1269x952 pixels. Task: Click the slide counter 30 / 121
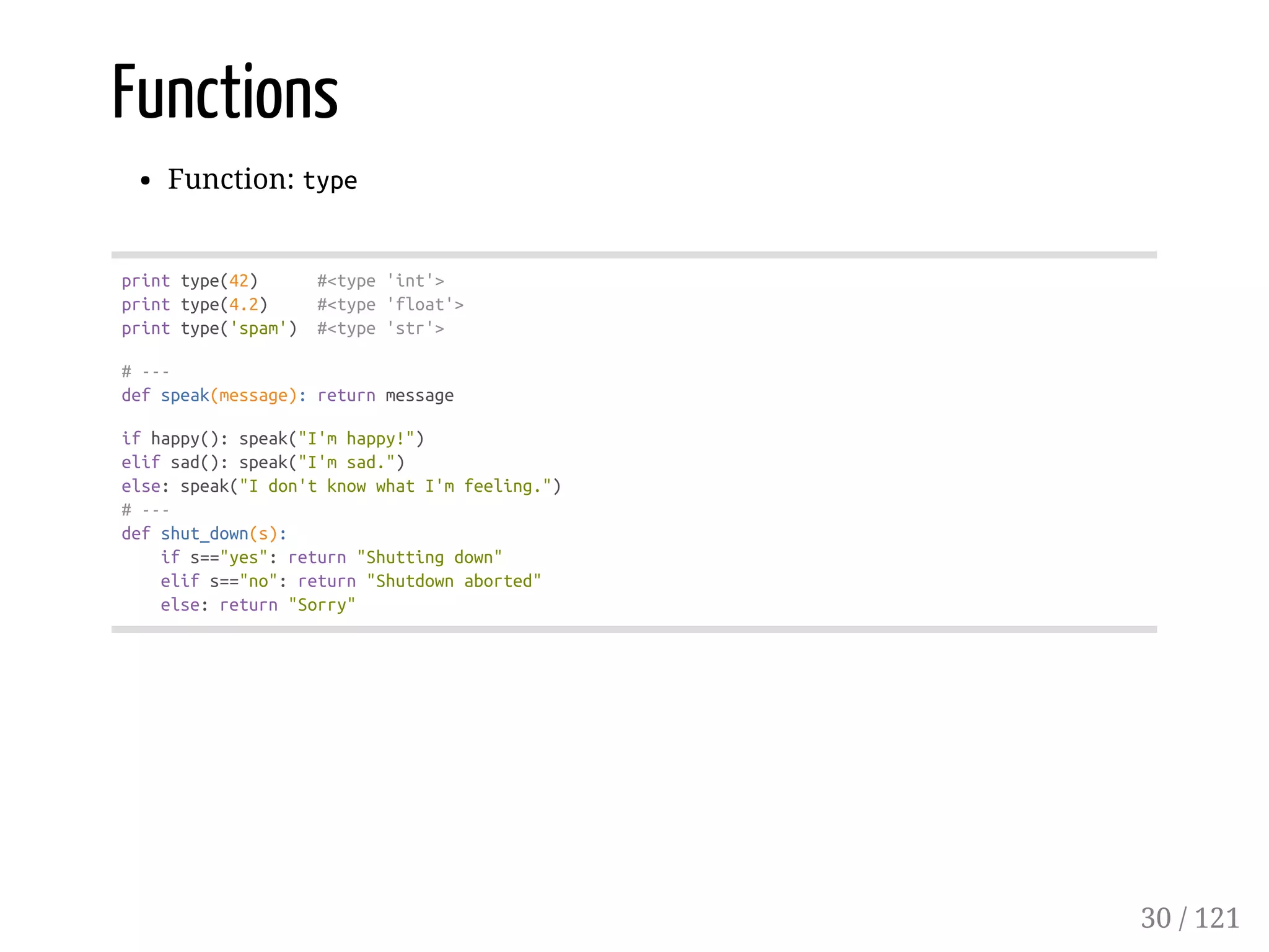pos(1190,918)
